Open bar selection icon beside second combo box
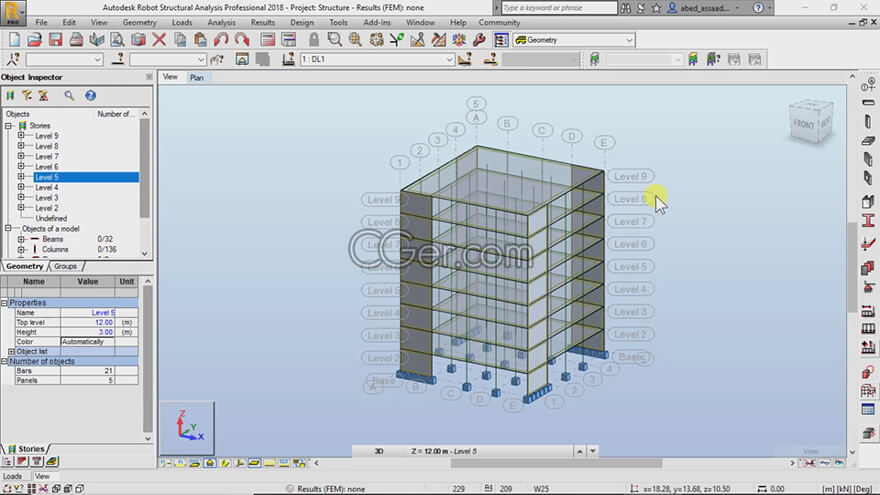 [x=118, y=59]
